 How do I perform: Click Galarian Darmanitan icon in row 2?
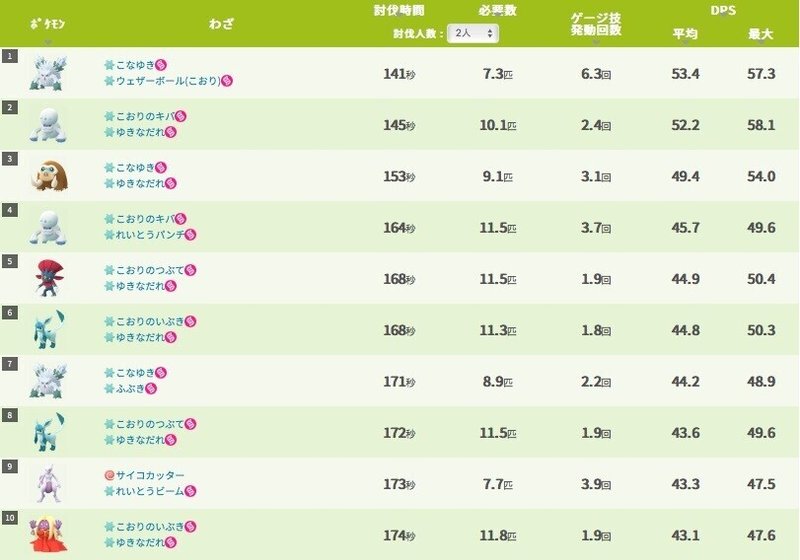48,124
